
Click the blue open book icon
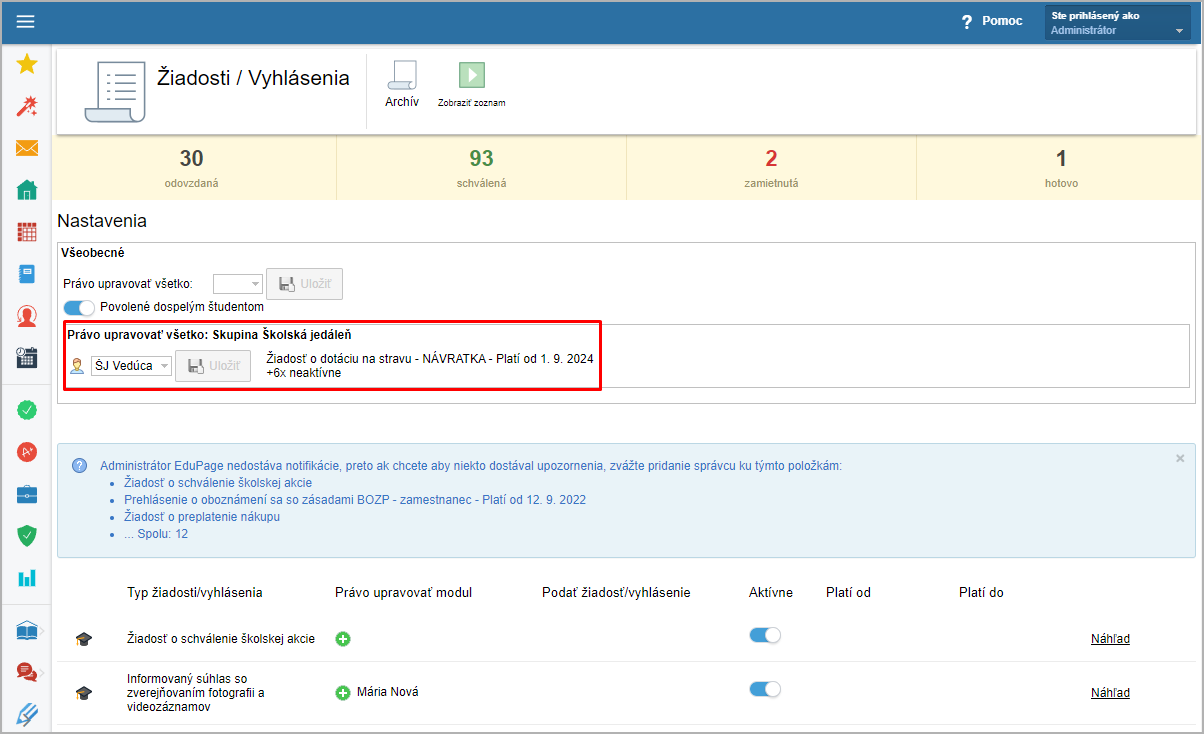point(27,630)
